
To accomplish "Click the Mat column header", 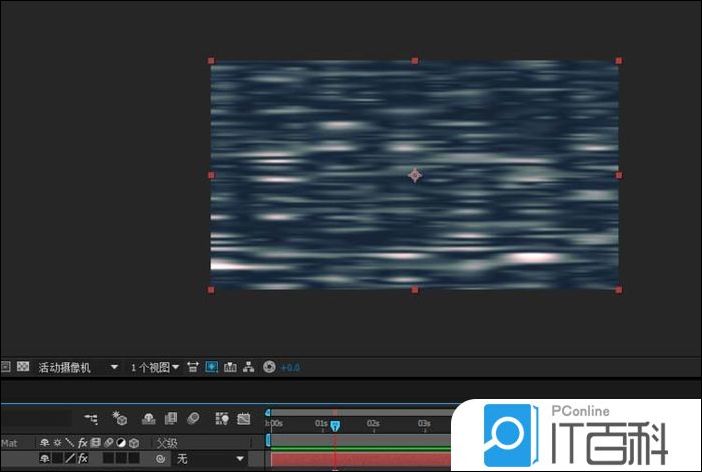I will pyautogui.click(x=9, y=443).
